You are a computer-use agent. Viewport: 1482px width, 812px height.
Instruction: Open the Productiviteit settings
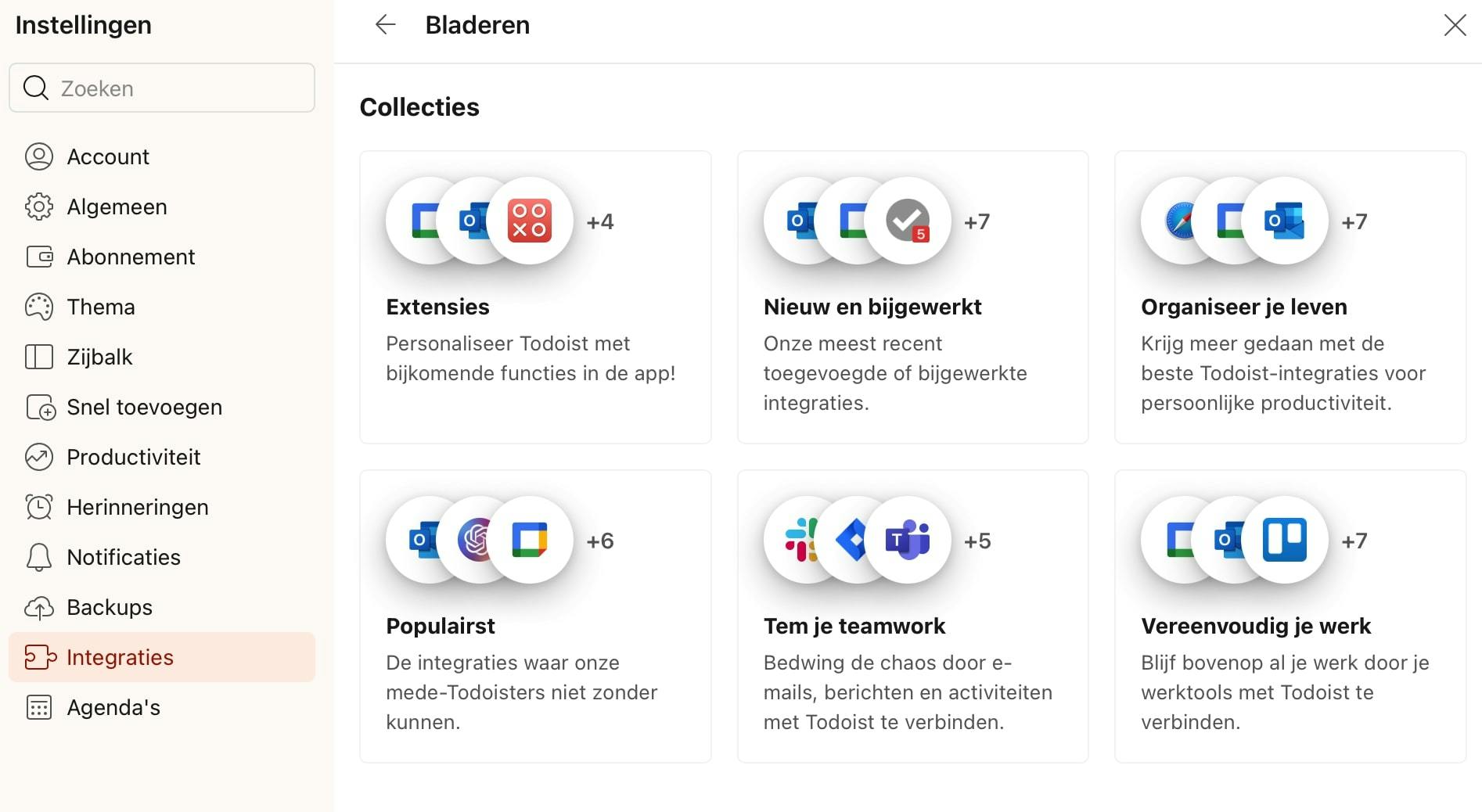tap(133, 457)
